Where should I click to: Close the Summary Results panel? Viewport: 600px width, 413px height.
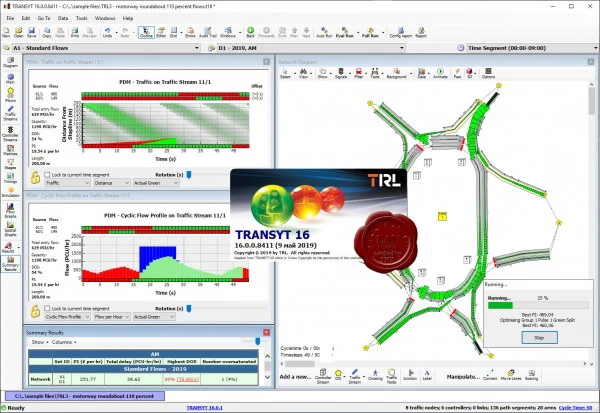click(266, 332)
